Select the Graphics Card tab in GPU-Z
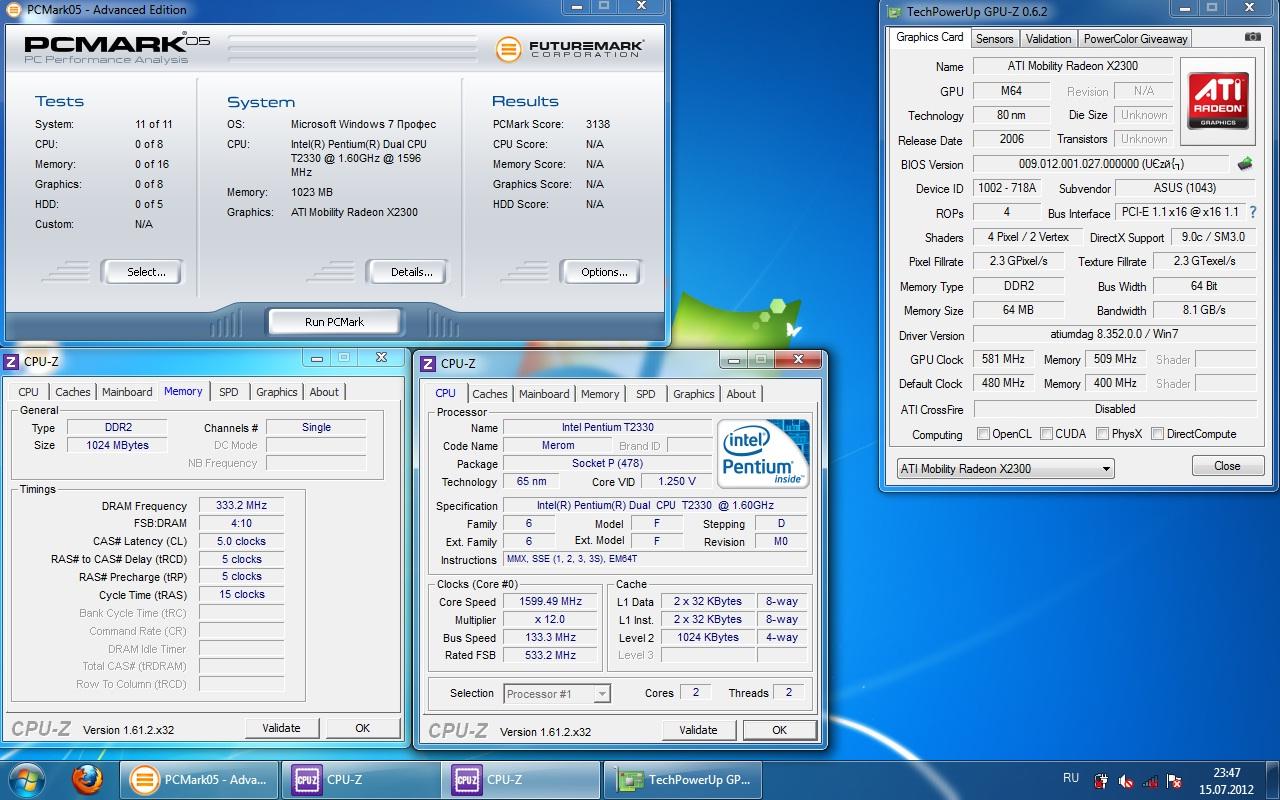1280x800 pixels. pyautogui.click(x=930, y=37)
